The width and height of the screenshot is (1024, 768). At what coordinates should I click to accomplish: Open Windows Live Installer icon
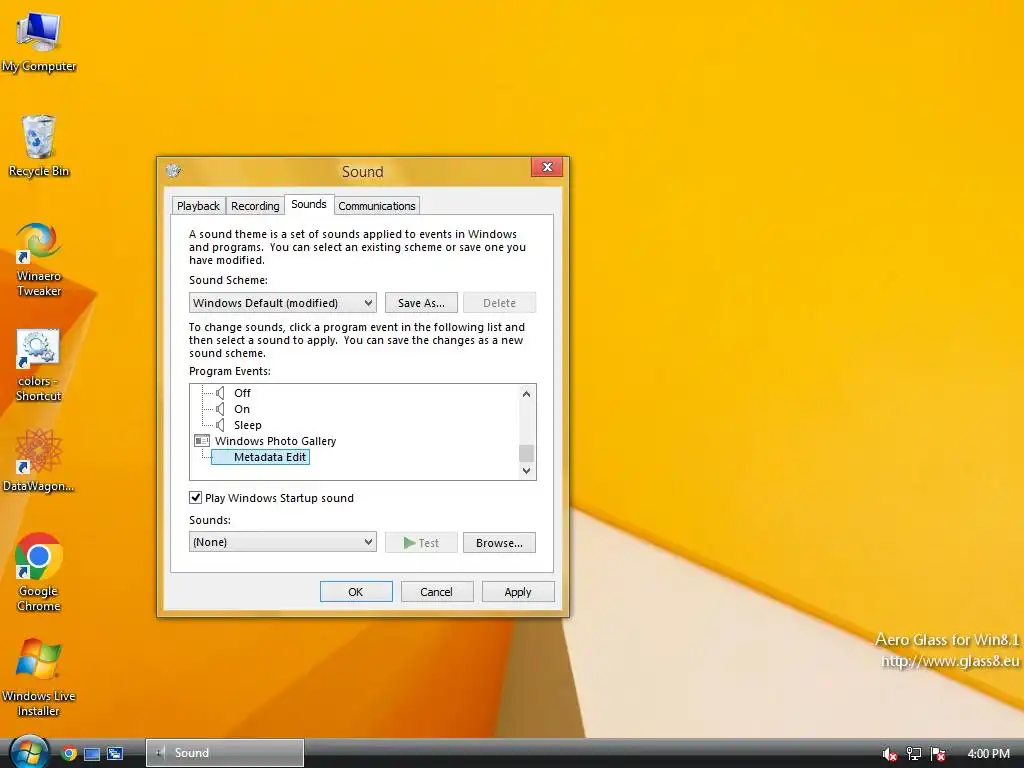(x=39, y=678)
